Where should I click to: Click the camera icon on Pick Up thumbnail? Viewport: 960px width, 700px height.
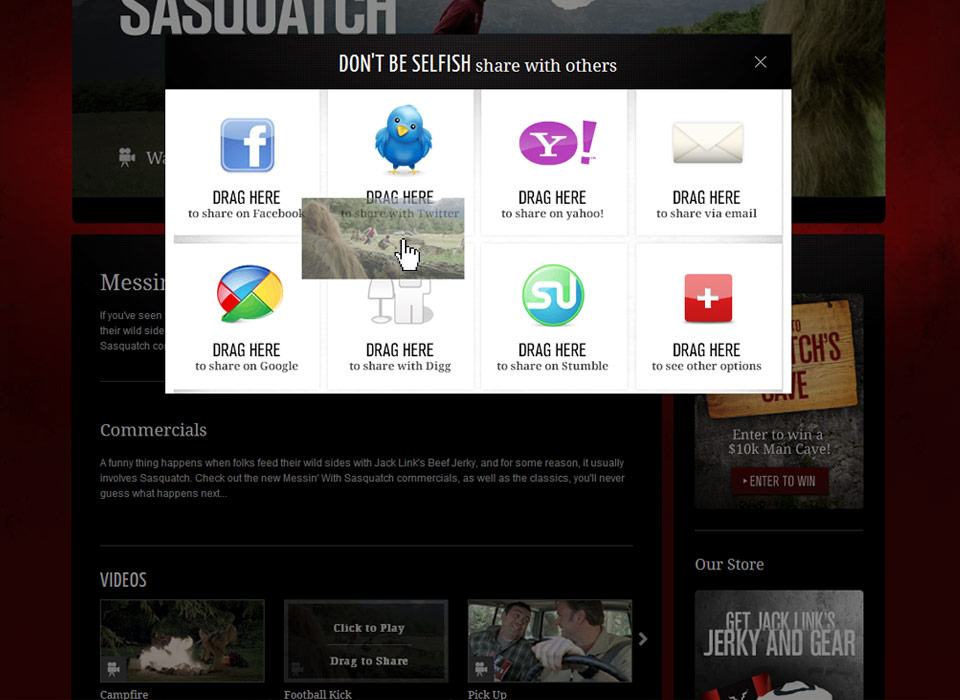(x=481, y=669)
